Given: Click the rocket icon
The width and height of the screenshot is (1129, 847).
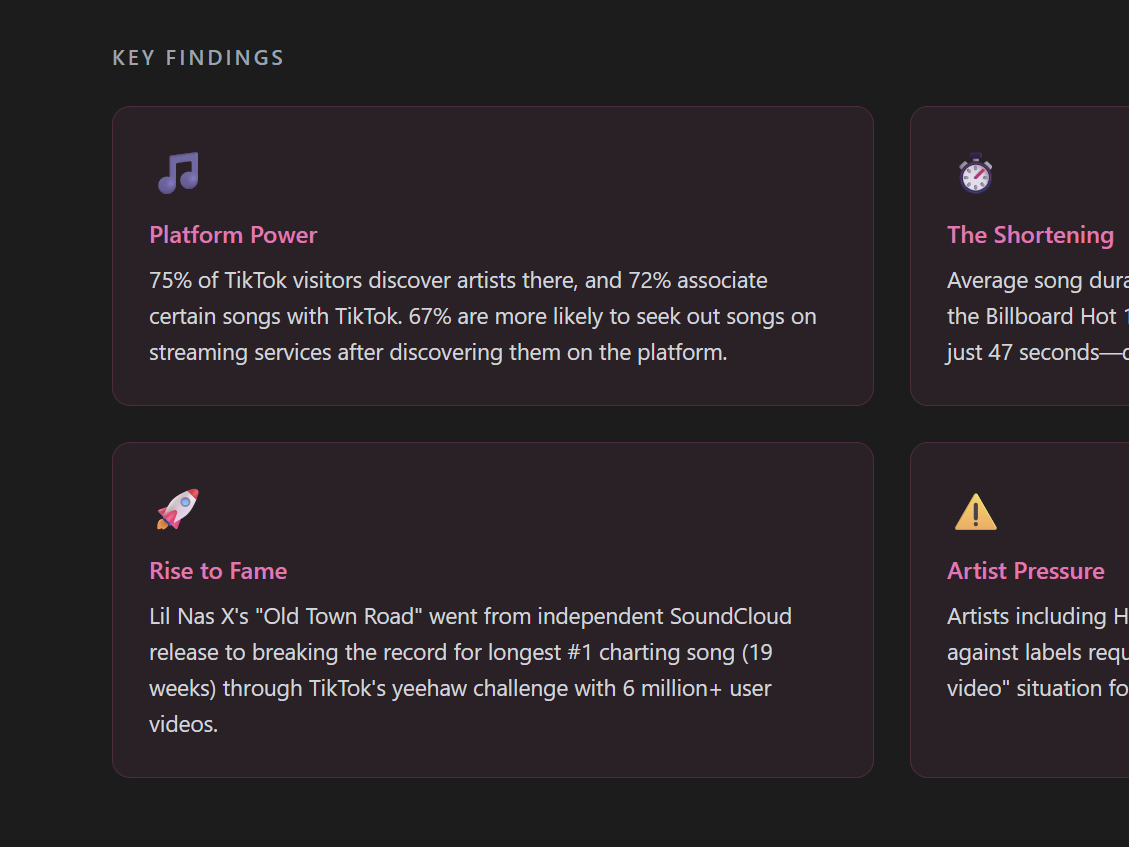Looking at the screenshot, I should [178, 509].
